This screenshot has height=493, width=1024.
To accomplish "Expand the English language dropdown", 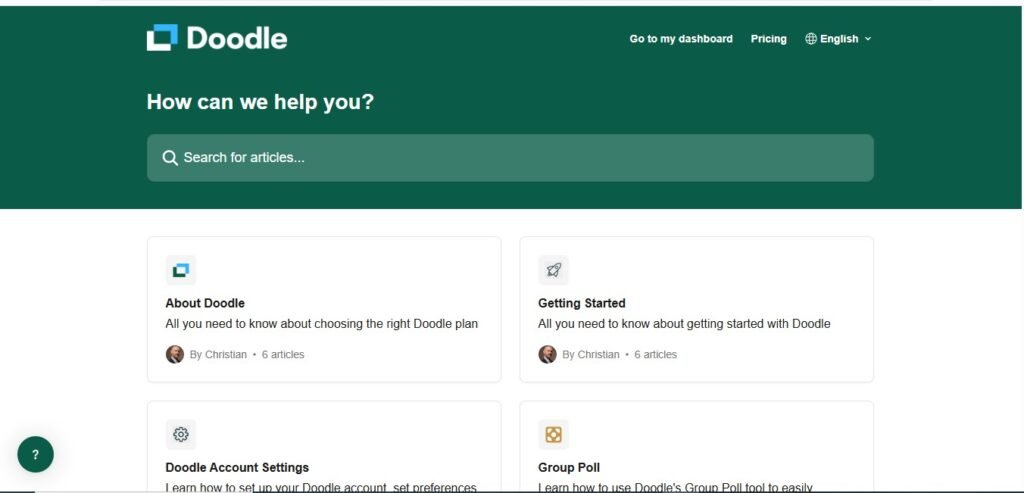I will (x=839, y=39).
